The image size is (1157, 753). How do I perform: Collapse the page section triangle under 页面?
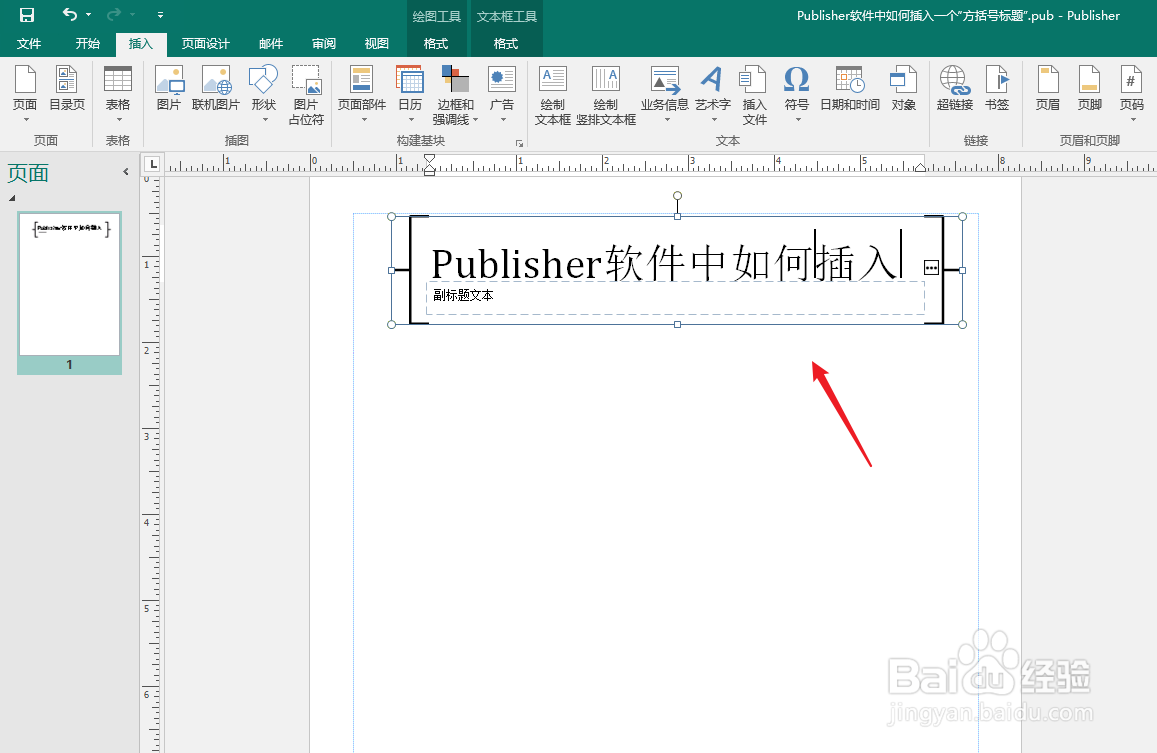tap(12, 198)
